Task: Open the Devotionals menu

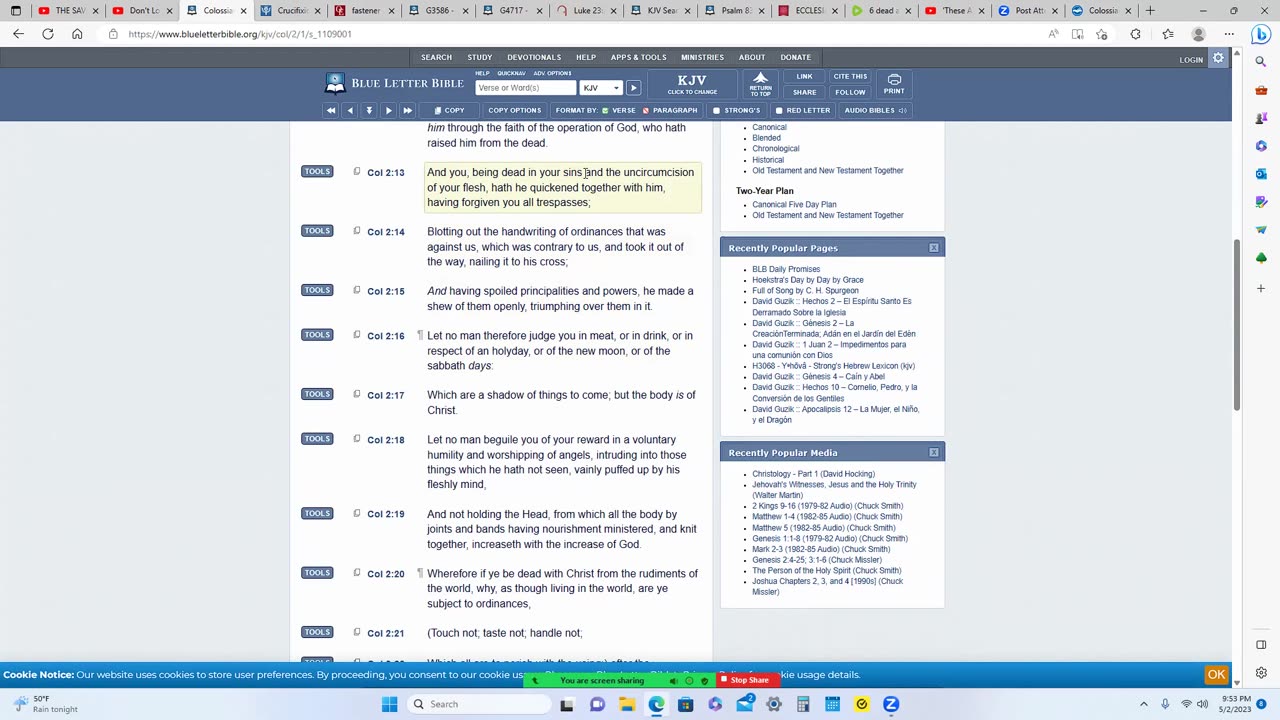Action: coord(535,57)
